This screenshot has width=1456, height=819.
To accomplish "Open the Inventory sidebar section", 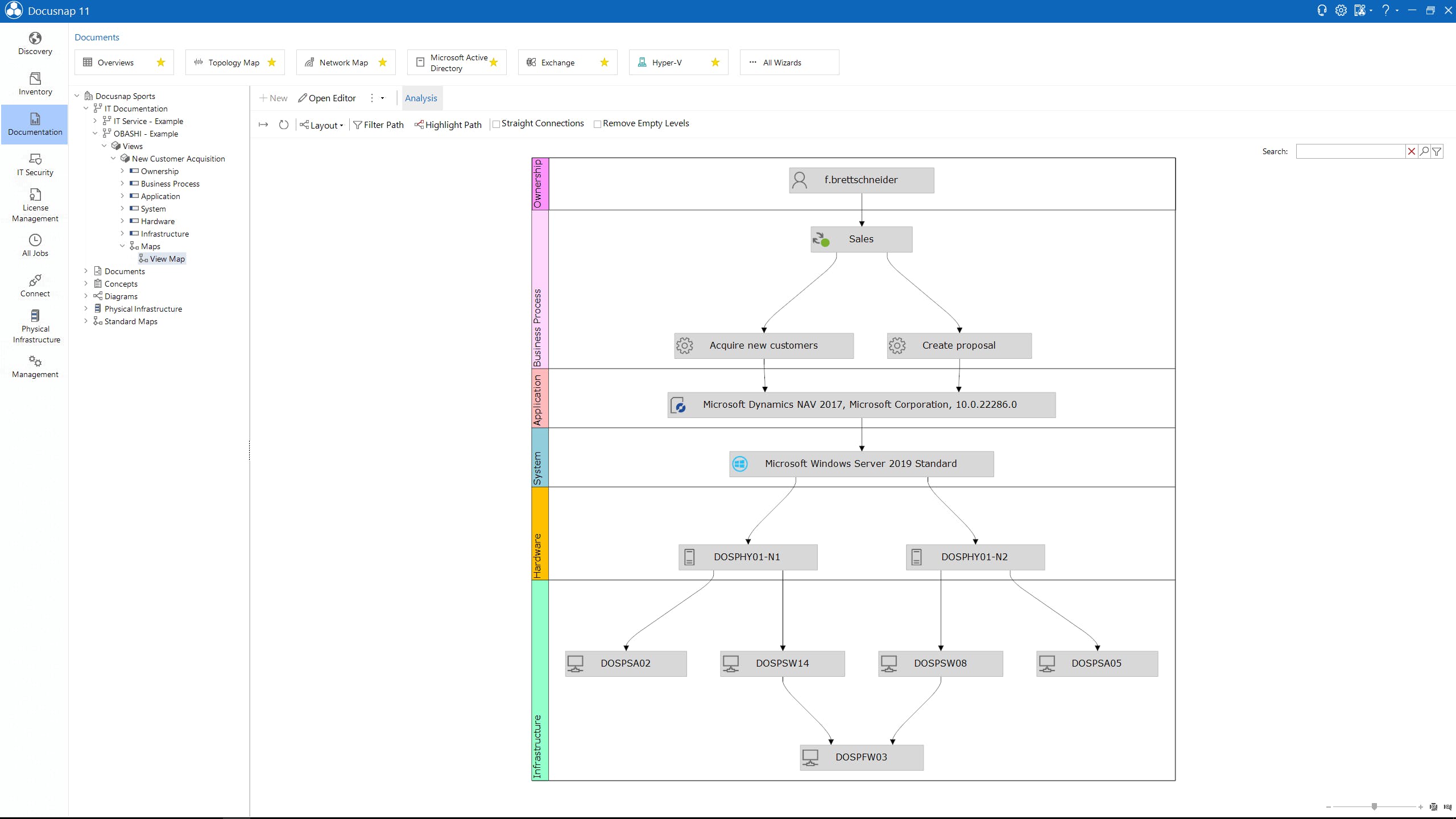I will [x=35, y=84].
